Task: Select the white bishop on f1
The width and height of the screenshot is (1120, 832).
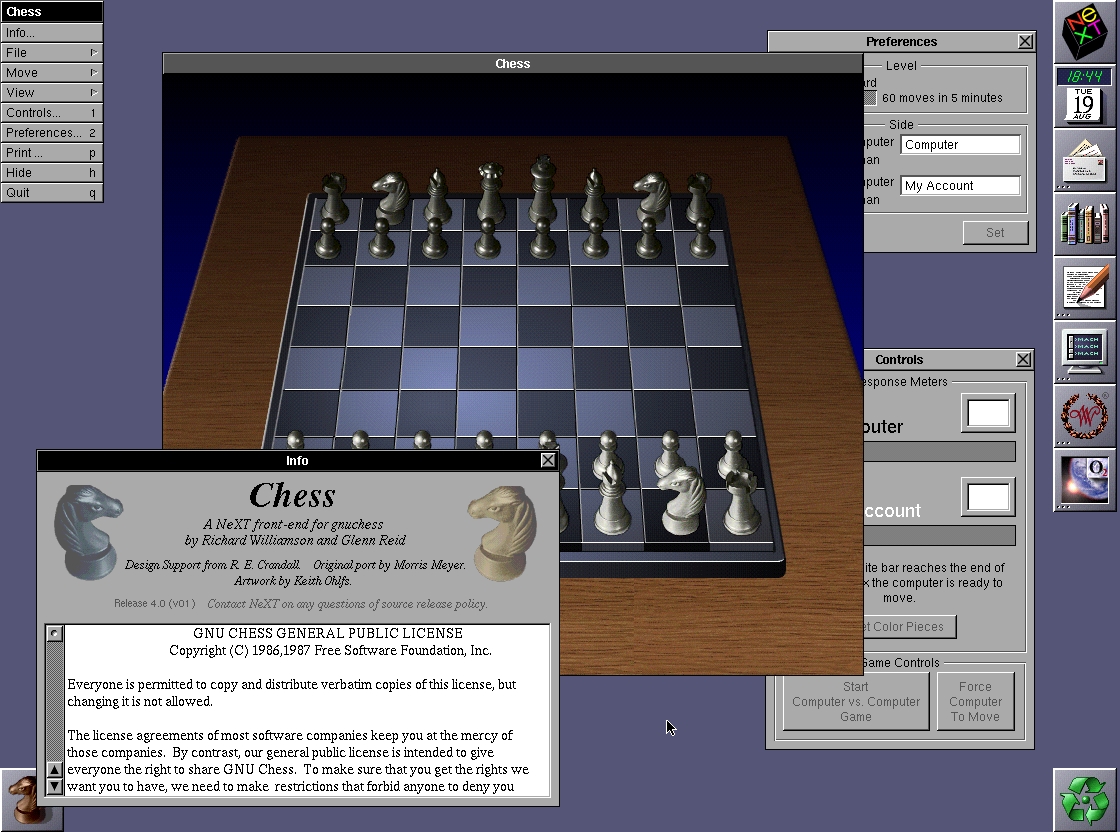Action: [x=611, y=498]
